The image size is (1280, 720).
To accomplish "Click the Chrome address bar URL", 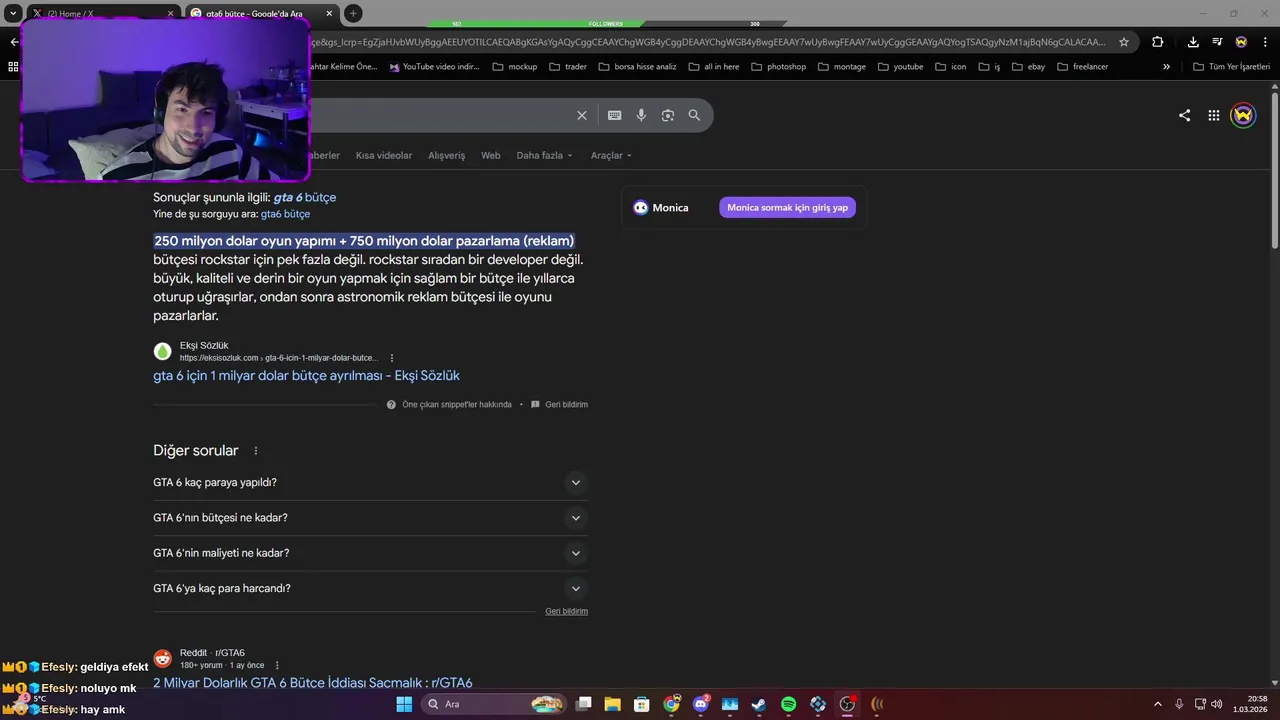I will [x=708, y=42].
